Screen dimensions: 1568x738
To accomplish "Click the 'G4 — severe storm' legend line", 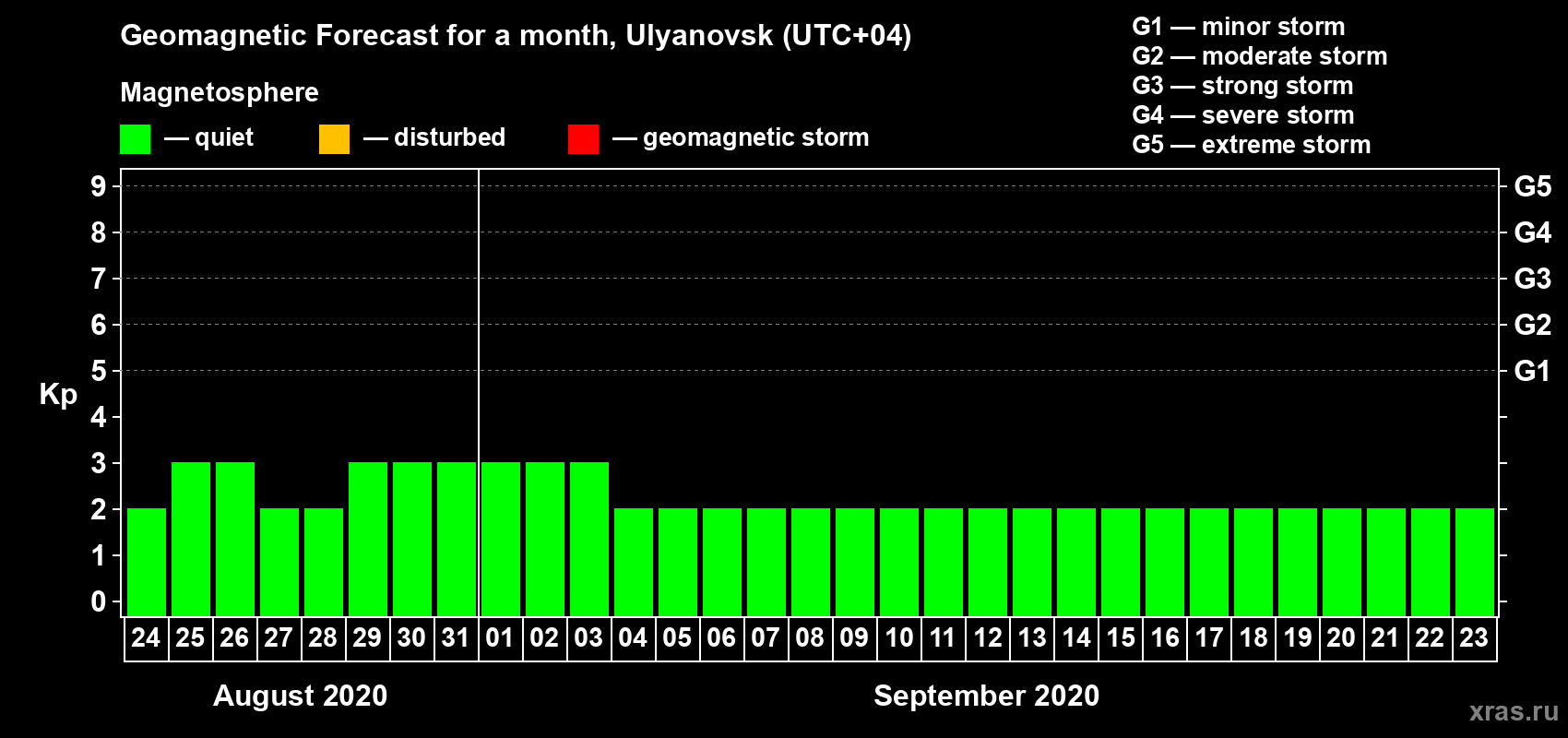I will (1242, 115).
